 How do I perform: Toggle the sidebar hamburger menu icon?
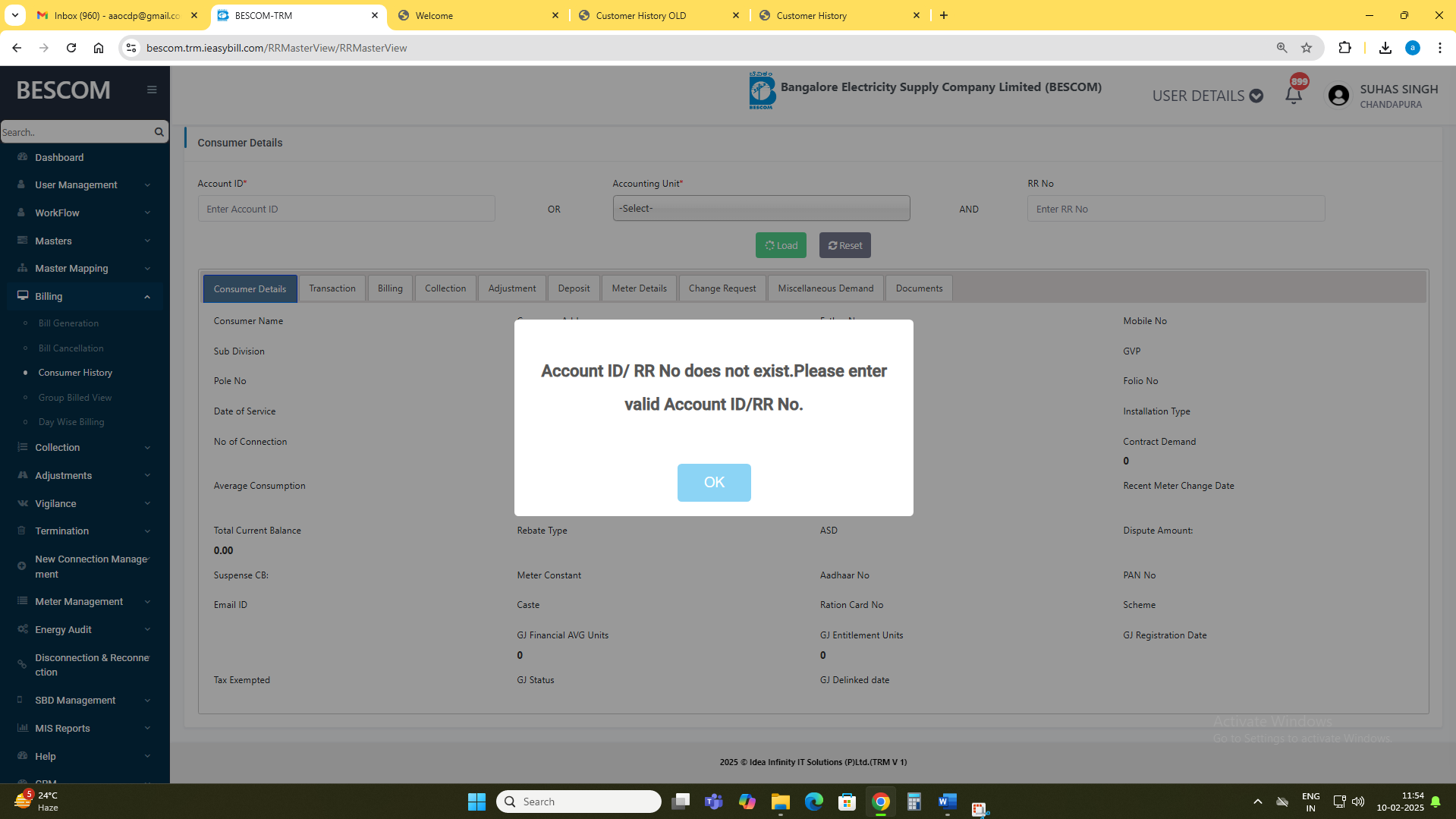click(x=152, y=90)
